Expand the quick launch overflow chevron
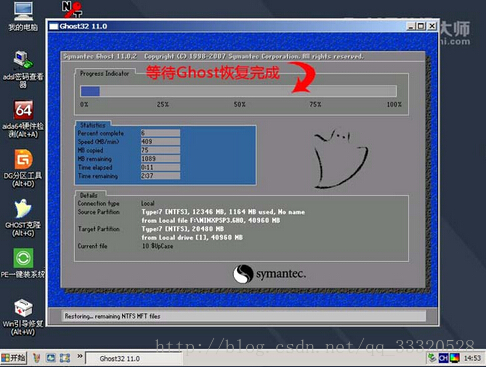This screenshot has height=367, width=486. click(x=80, y=356)
